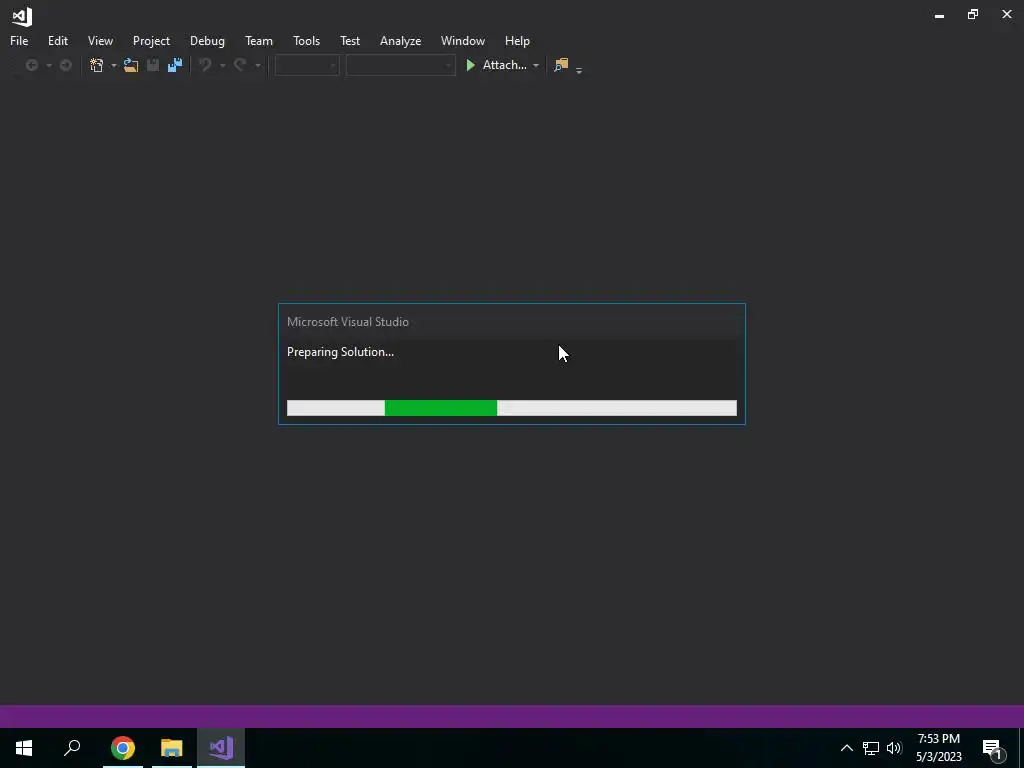Click the Save All disks icon
The height and width of the screenshot is (768, 1024).
174,65
